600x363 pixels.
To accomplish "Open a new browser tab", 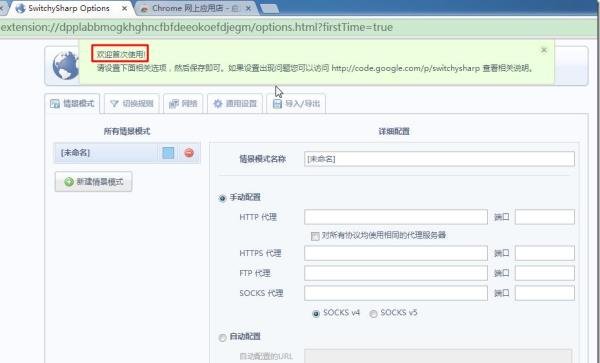I will pyautogui.click(x=270, y=9).
